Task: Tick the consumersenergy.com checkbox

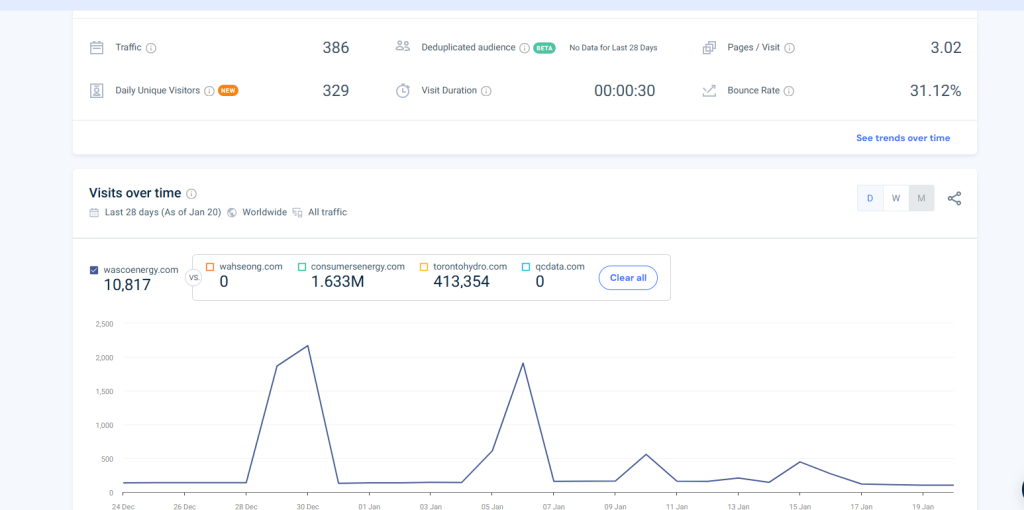Action: [x=302, y=267]
